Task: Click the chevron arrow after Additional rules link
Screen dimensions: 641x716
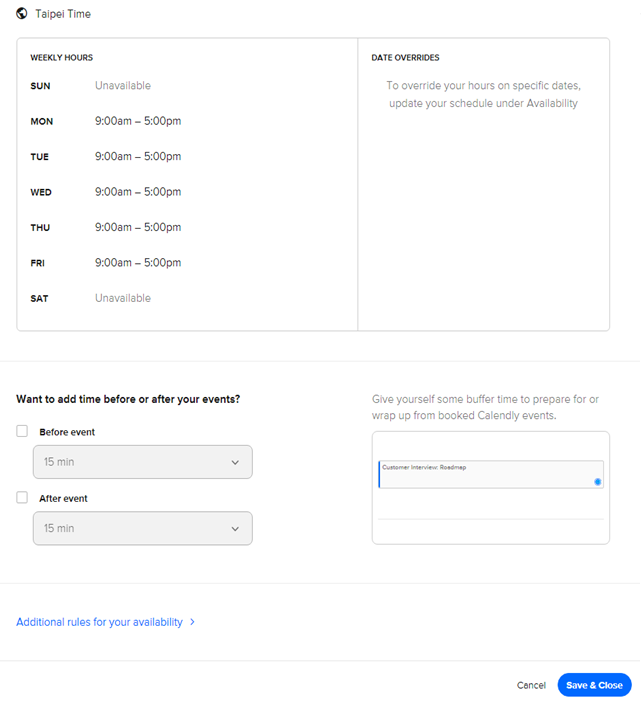Action: [192, 622]
